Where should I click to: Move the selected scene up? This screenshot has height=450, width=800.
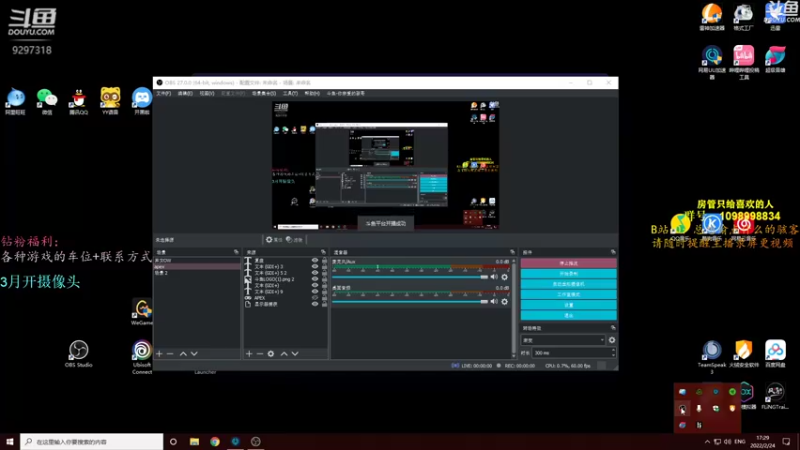click(183, 354)
